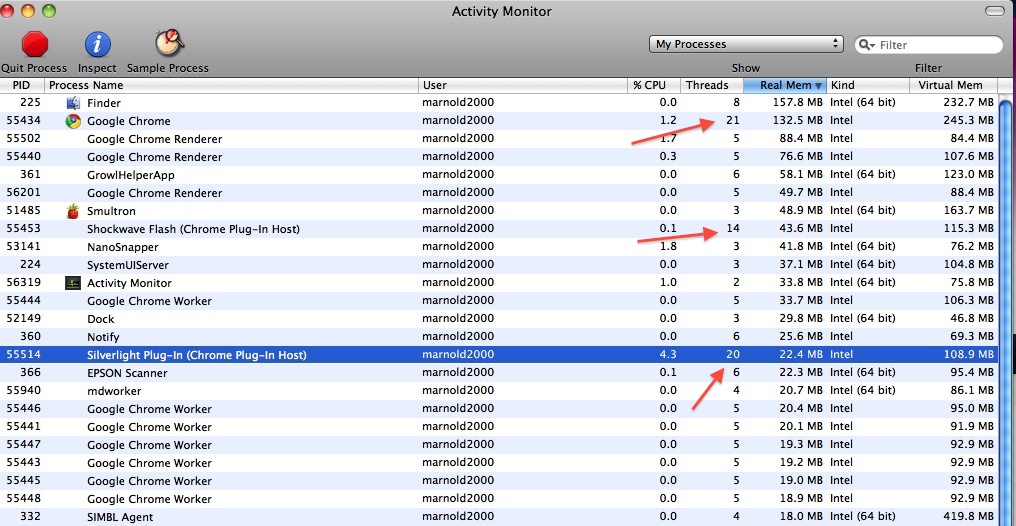This screenshot has width=1016, height=526.
Task: Sort by % CPU column header
Action: pyautogui.click(x=654, y=85)
